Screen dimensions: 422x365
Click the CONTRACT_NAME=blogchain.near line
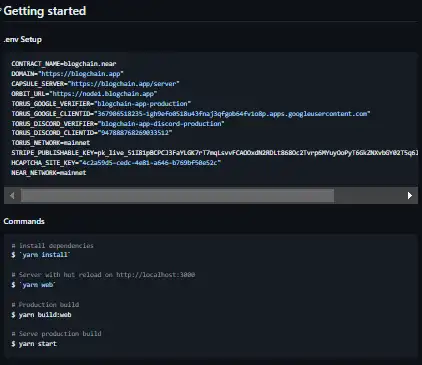pyautogui.click(x=64, y=64)
